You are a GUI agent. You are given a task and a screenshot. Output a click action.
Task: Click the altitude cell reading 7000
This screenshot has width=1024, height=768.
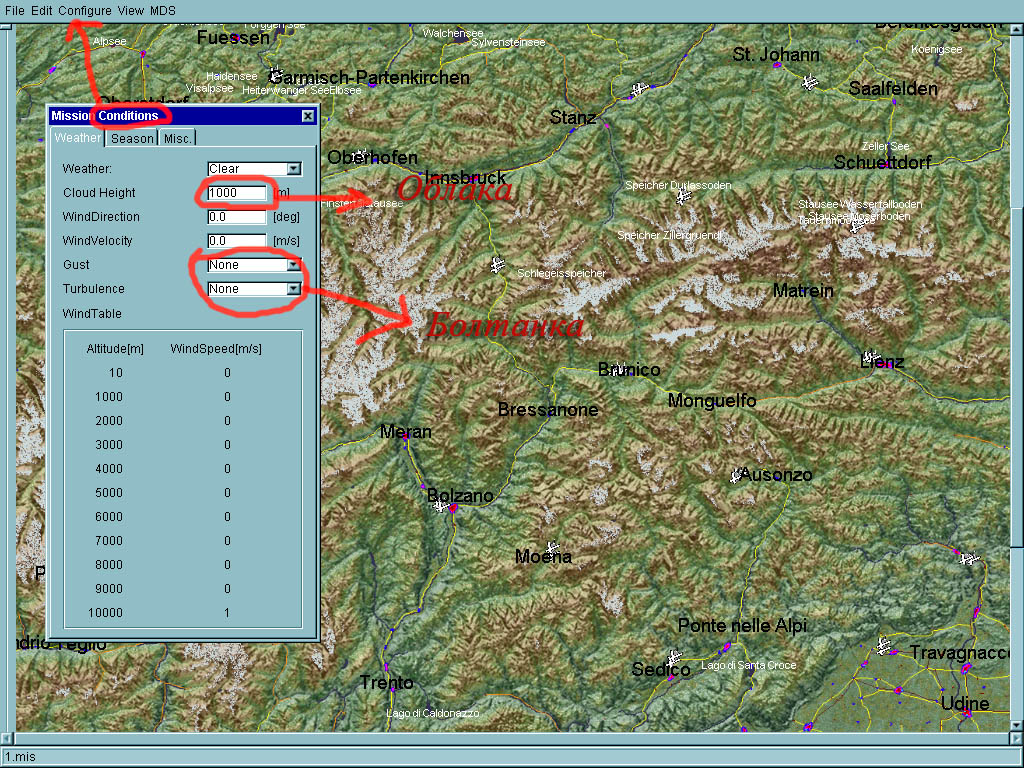click(109, 541)
